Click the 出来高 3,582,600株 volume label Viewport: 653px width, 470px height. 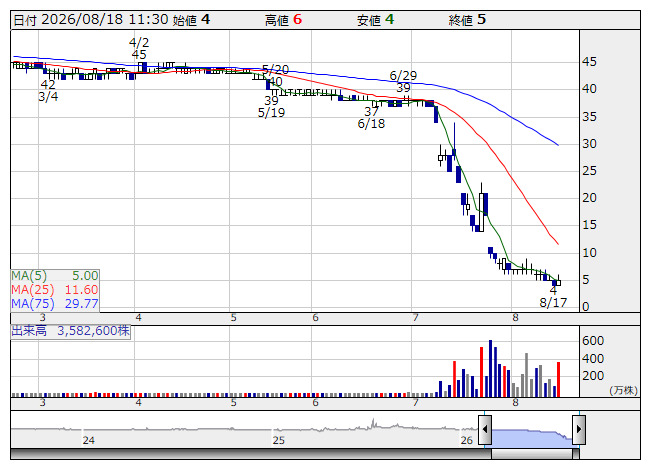tap(70, 331)
